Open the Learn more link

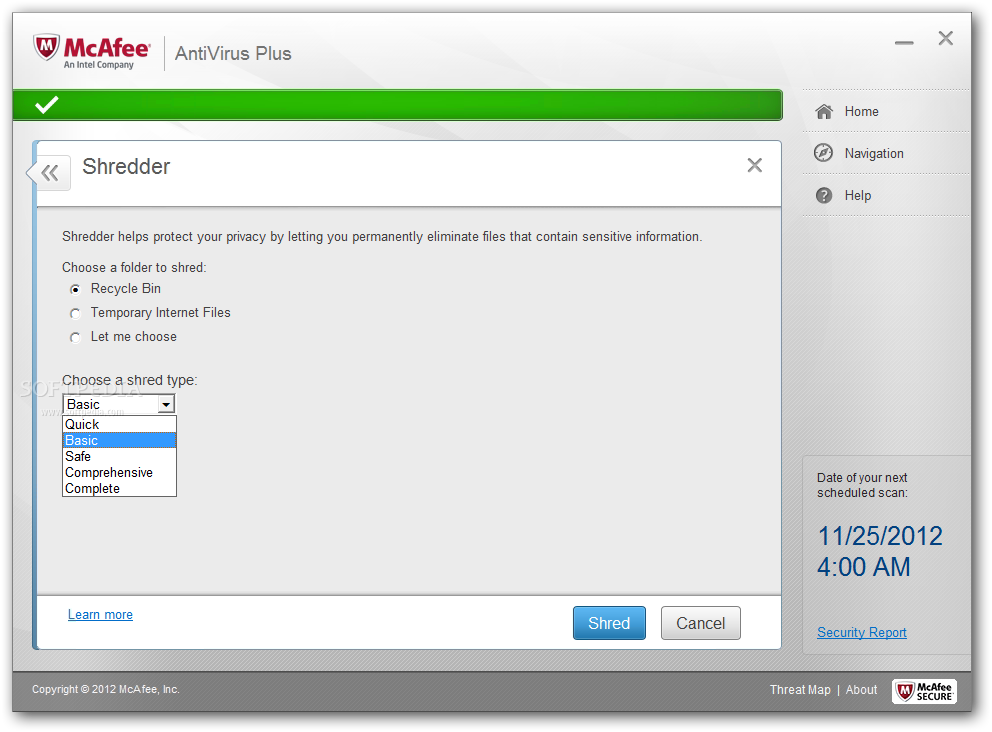pos(101,615)
